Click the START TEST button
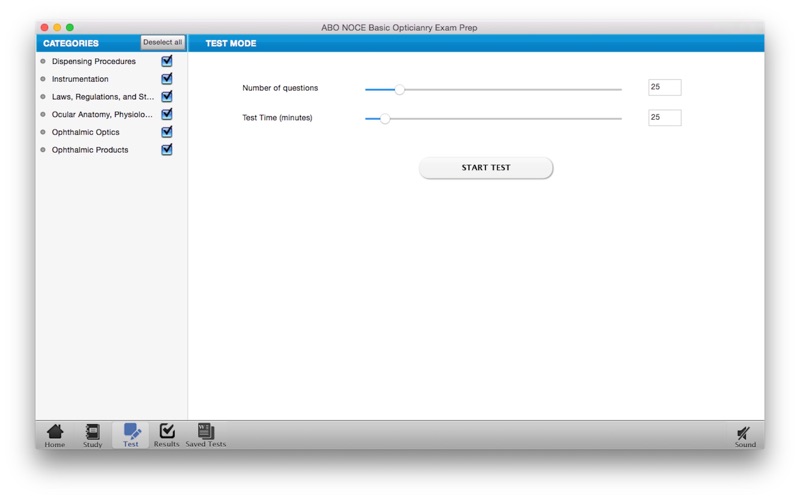The width and height of the screenshot is (800, 500). tap(486, 168)
